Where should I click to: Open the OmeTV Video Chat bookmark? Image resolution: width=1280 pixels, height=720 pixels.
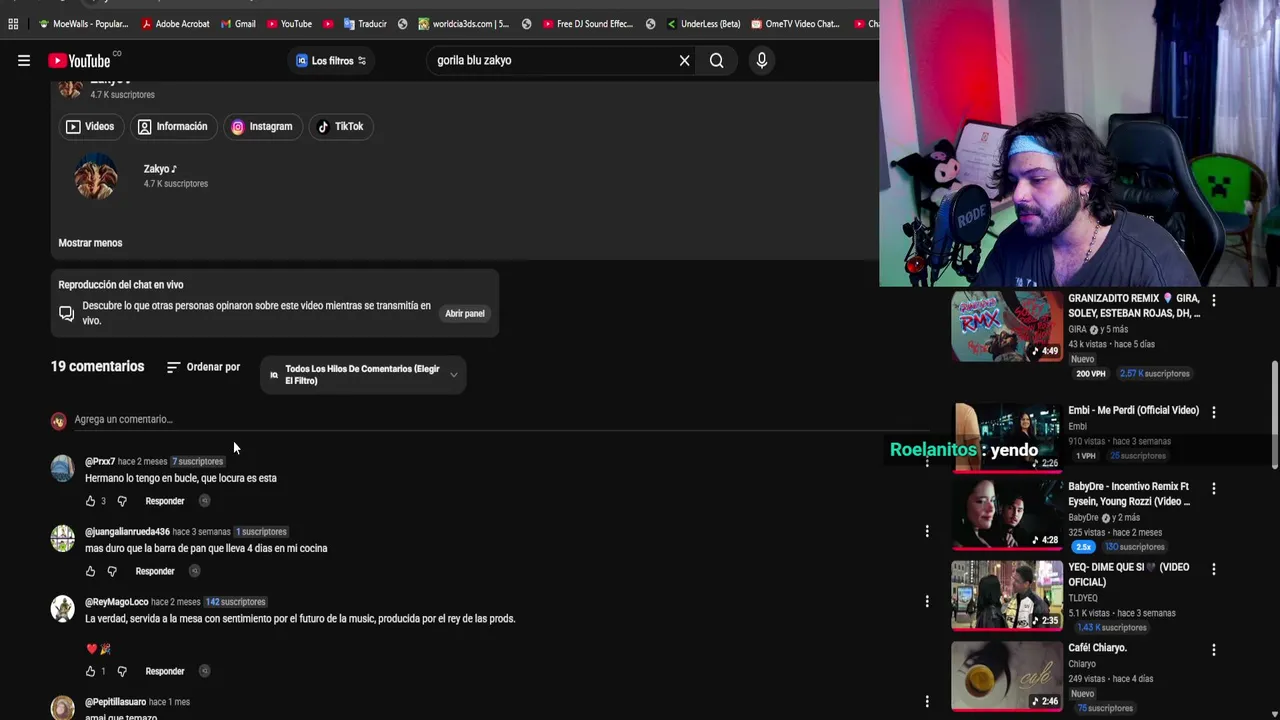(x=796, y=24)
